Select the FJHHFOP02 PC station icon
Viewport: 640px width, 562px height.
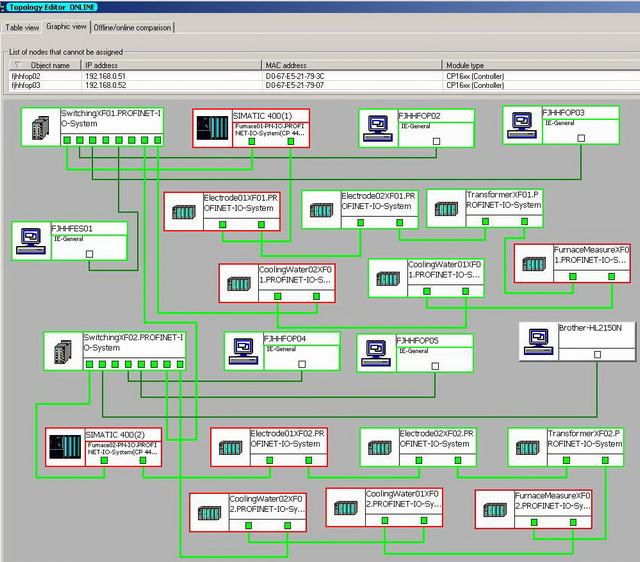(378, 128)
